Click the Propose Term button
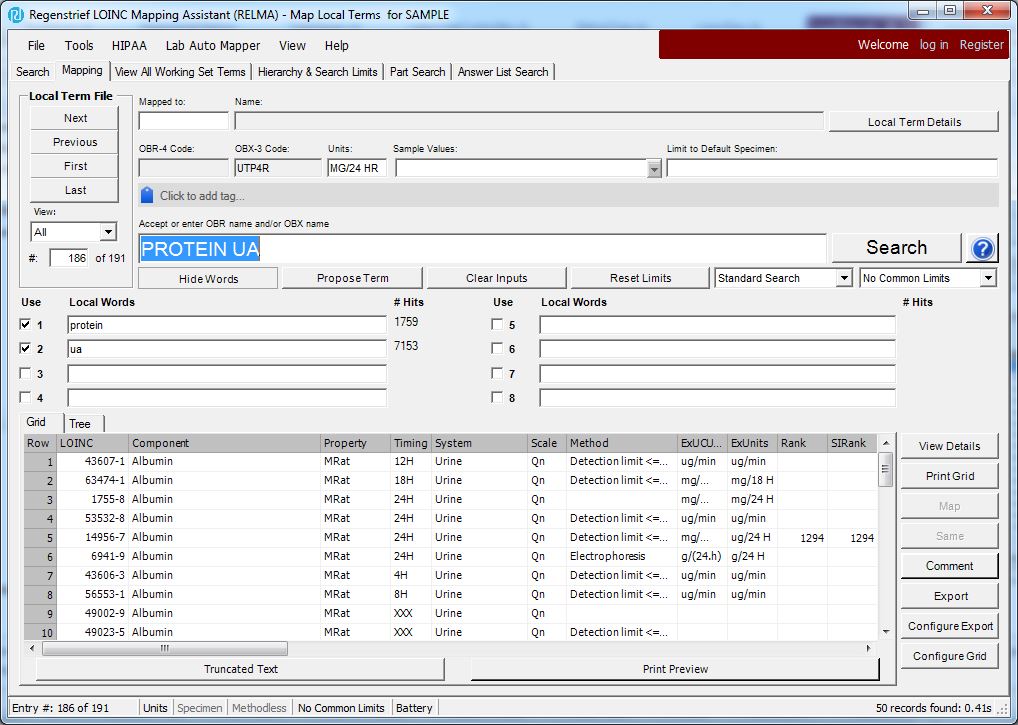 (353, 278)
